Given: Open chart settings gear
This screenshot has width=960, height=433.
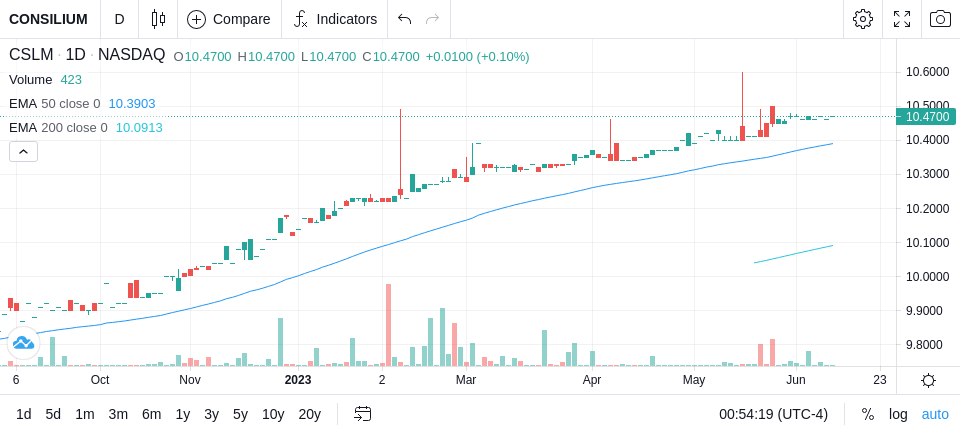Looking at the screenshot, I should 863,19.
